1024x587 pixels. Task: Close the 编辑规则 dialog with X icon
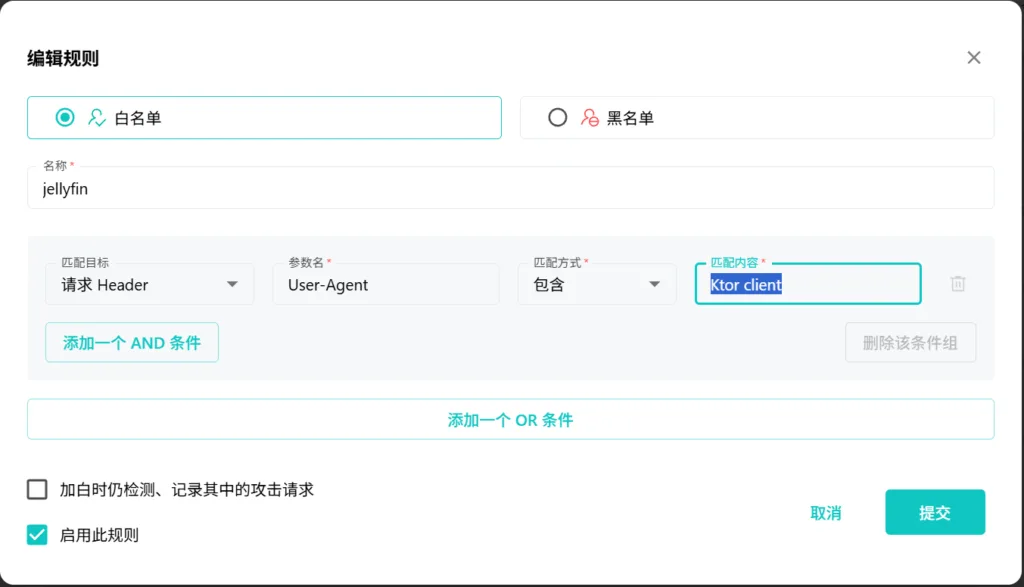pos(974,58)
